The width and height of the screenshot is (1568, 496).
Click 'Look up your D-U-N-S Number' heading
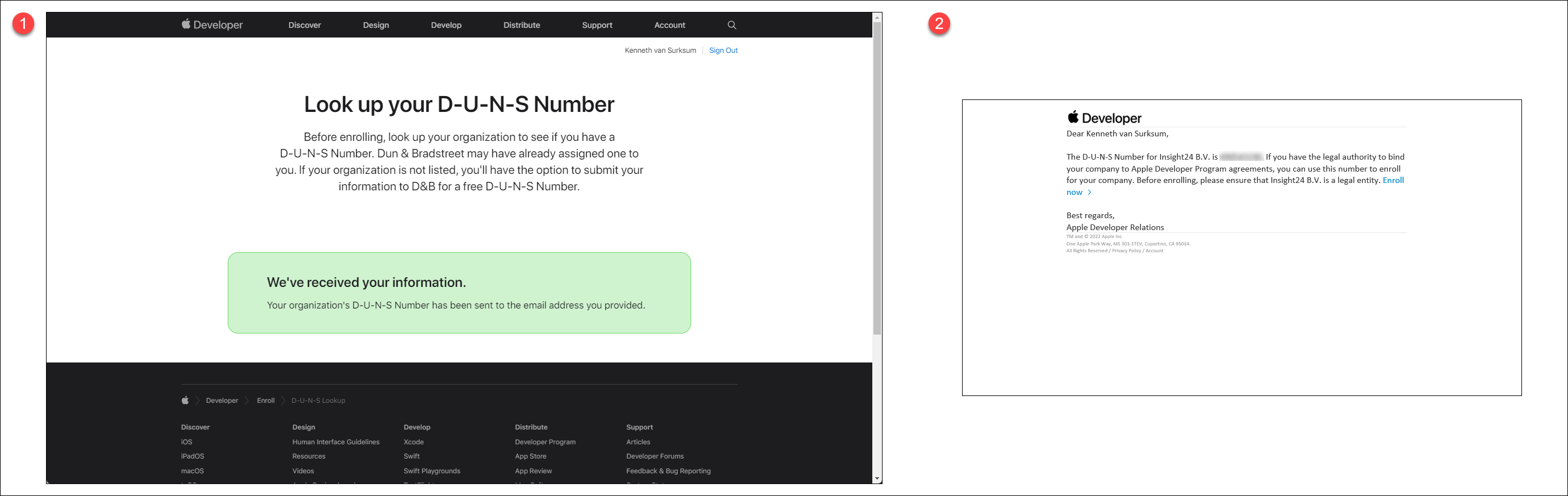pos(459,105)
